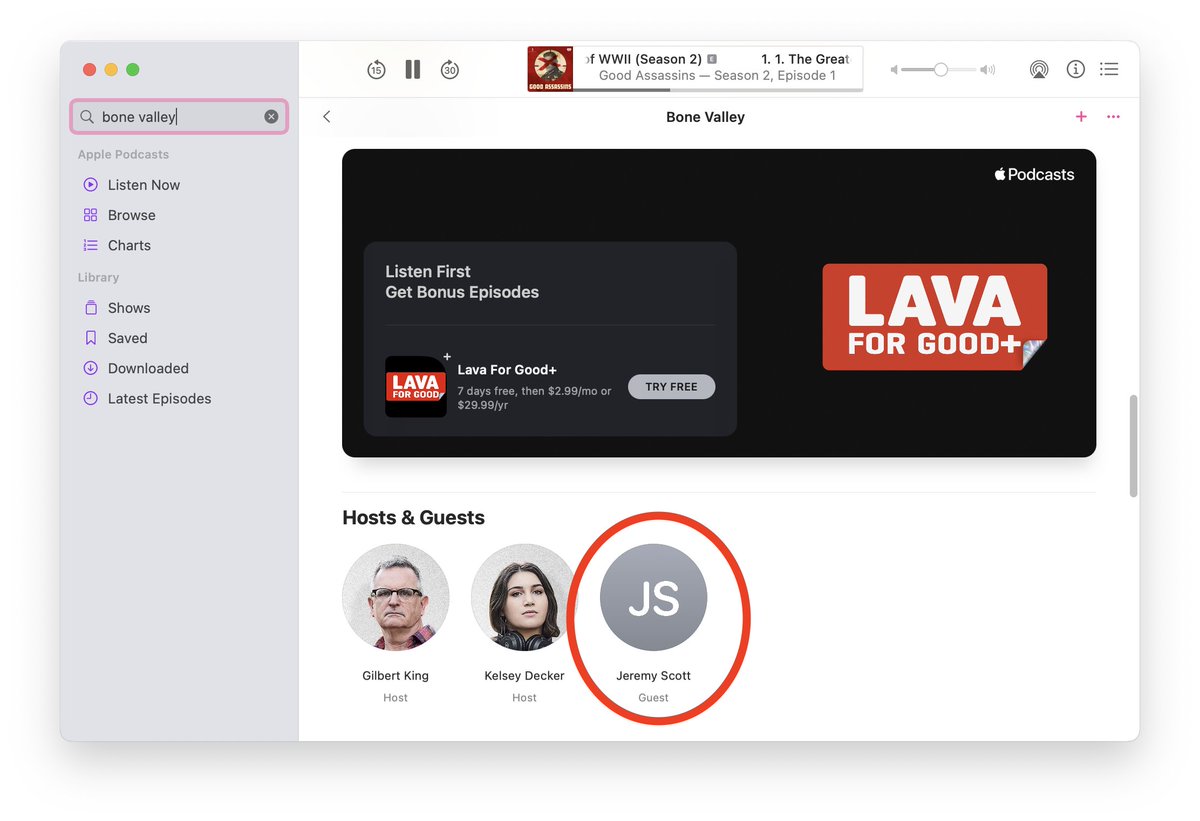
Task: Click the Jeremy Scott name
Action: (x=653, y=676)
